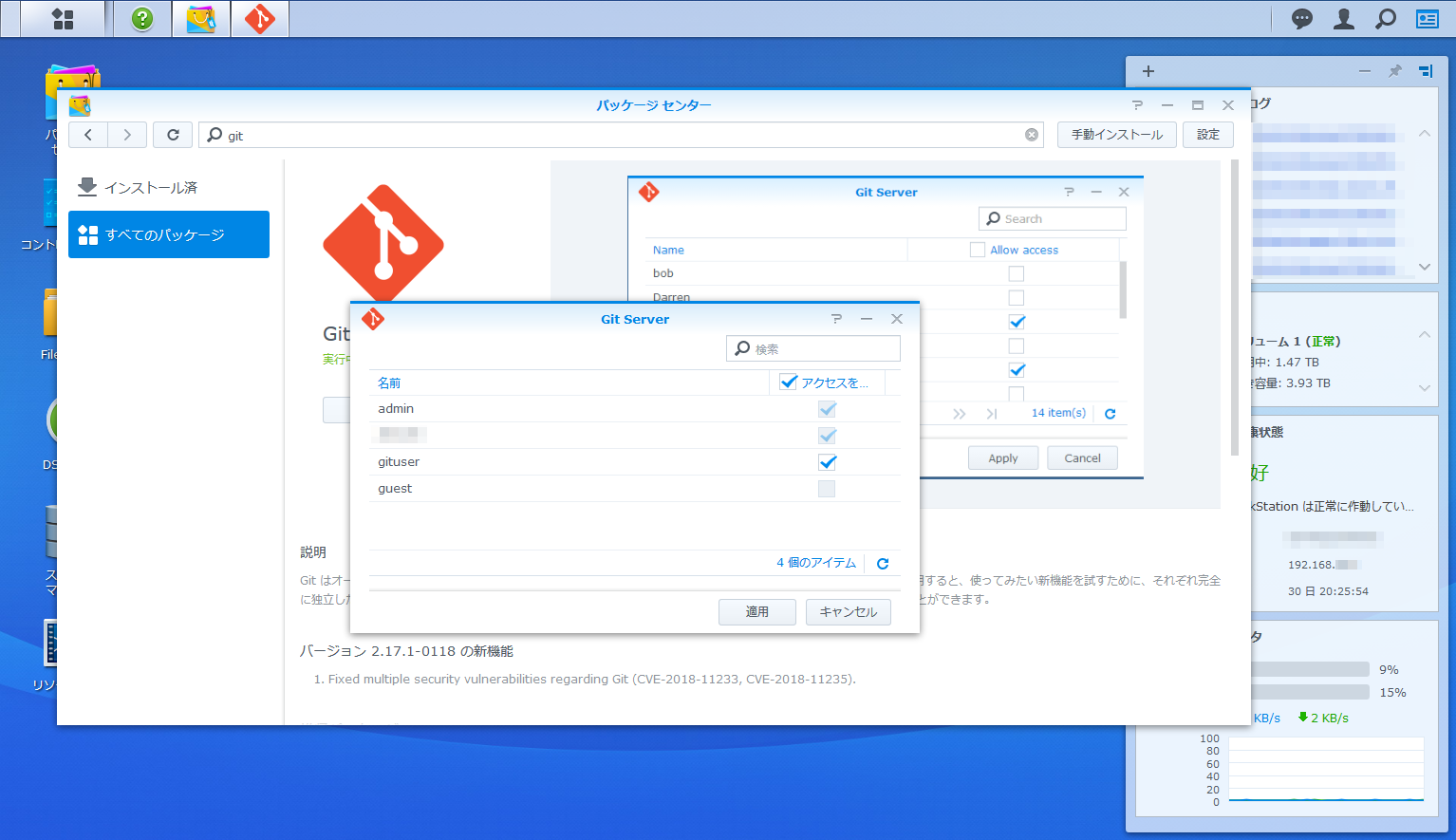Viewport: 1456px width, 840px height.
Task: Toggle access checkbox for the blurred user
Action: coord(828,436)
